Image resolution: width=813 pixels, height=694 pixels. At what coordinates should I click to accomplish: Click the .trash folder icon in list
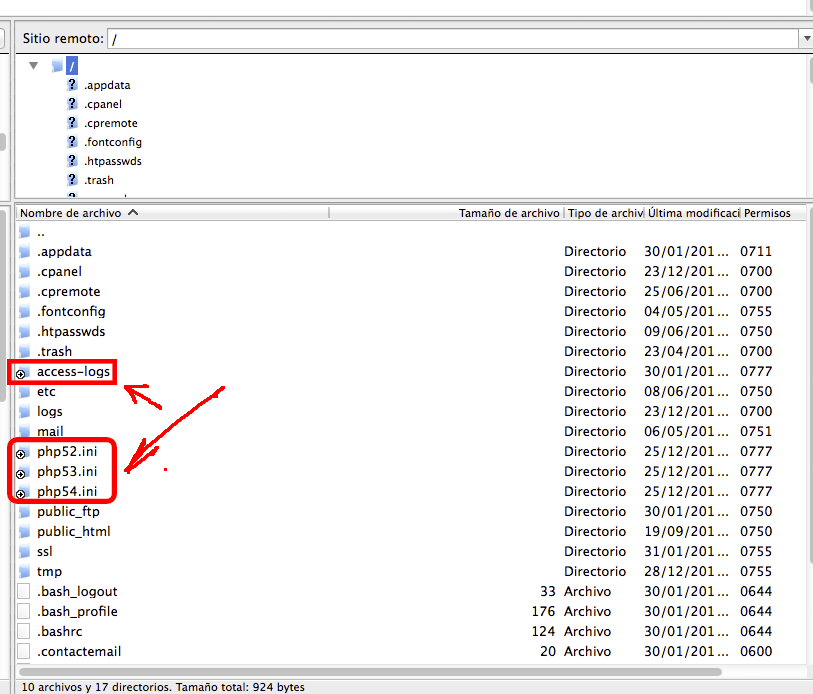point(24,352)
